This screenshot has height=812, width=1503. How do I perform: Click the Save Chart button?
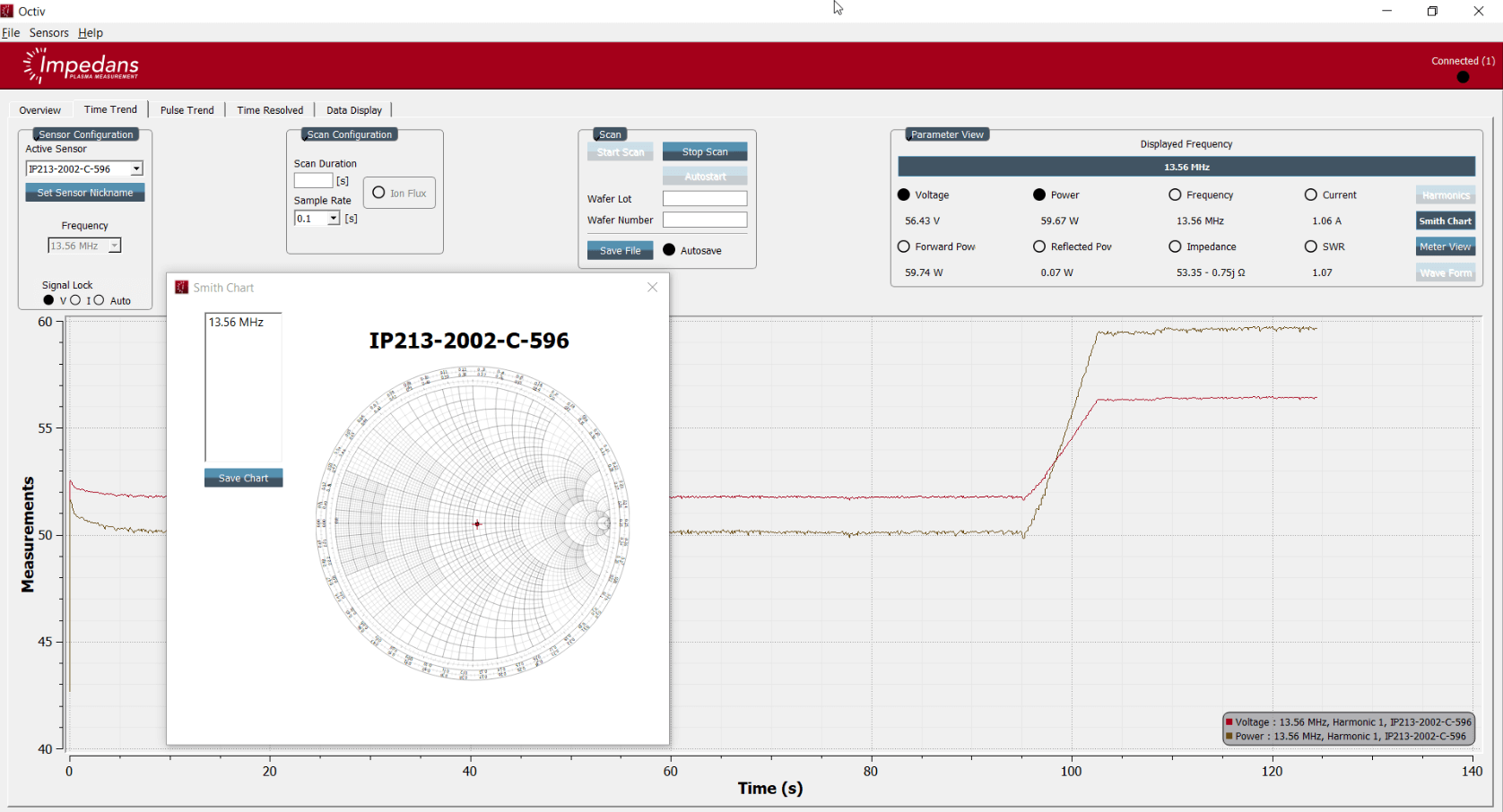(x=243, y=478)
